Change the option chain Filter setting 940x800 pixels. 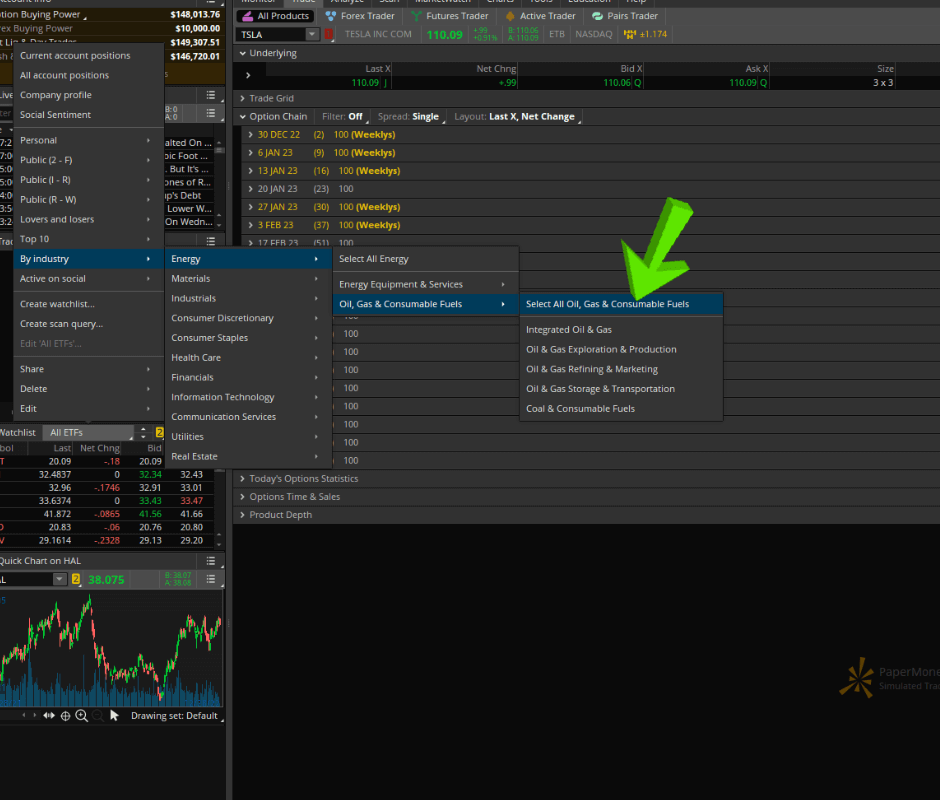pos(344,116)
